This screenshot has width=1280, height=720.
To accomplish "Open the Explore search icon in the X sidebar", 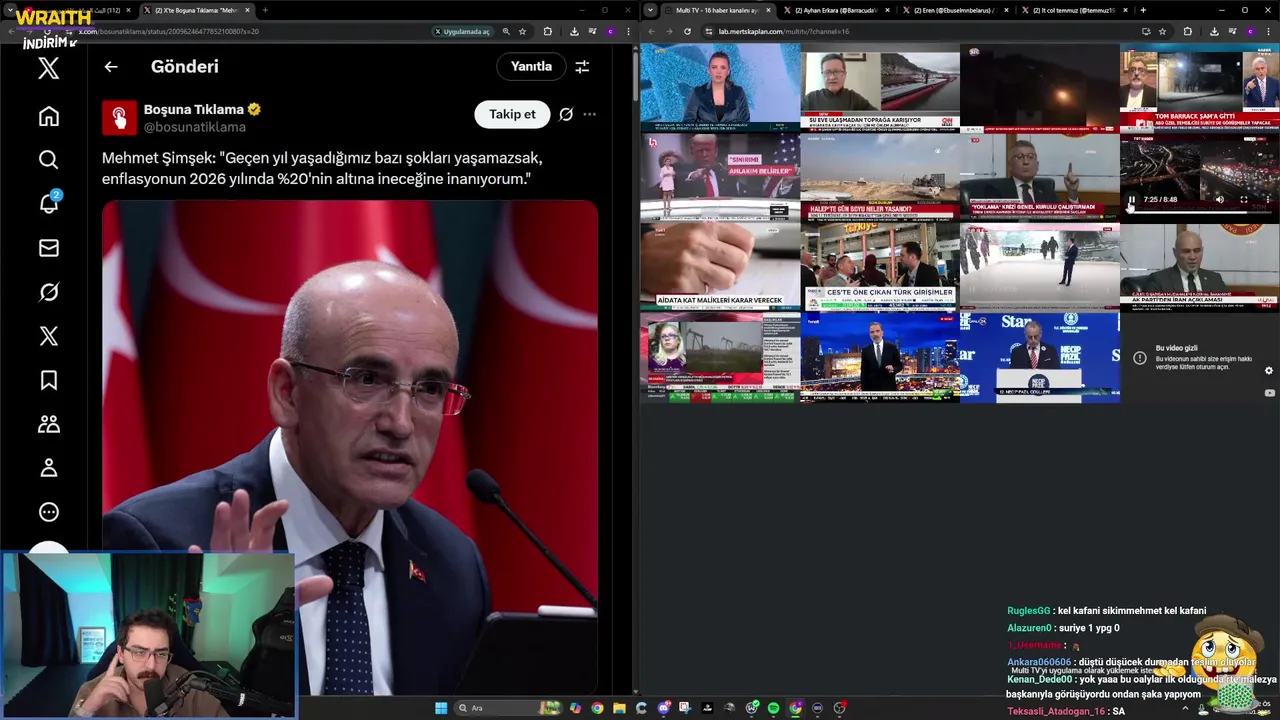I will [48, 160].
